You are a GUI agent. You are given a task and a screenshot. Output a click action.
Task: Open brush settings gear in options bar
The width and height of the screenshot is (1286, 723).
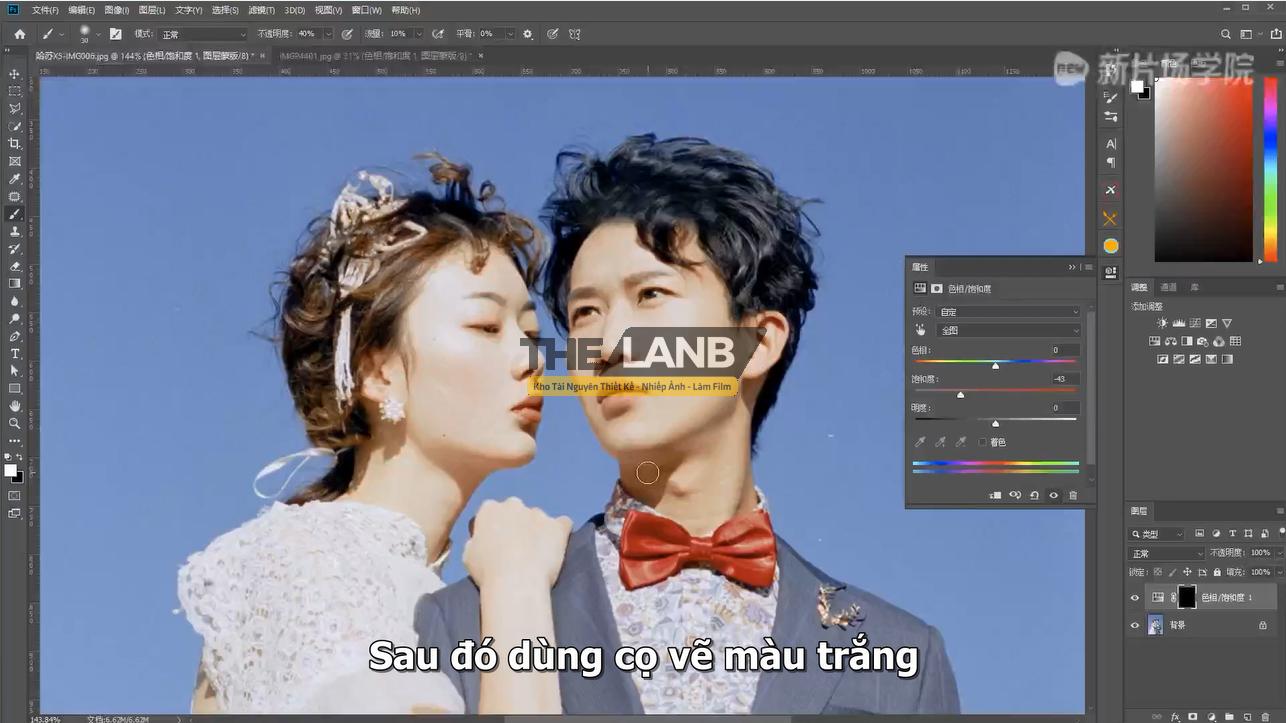click(x=528, y=34)
